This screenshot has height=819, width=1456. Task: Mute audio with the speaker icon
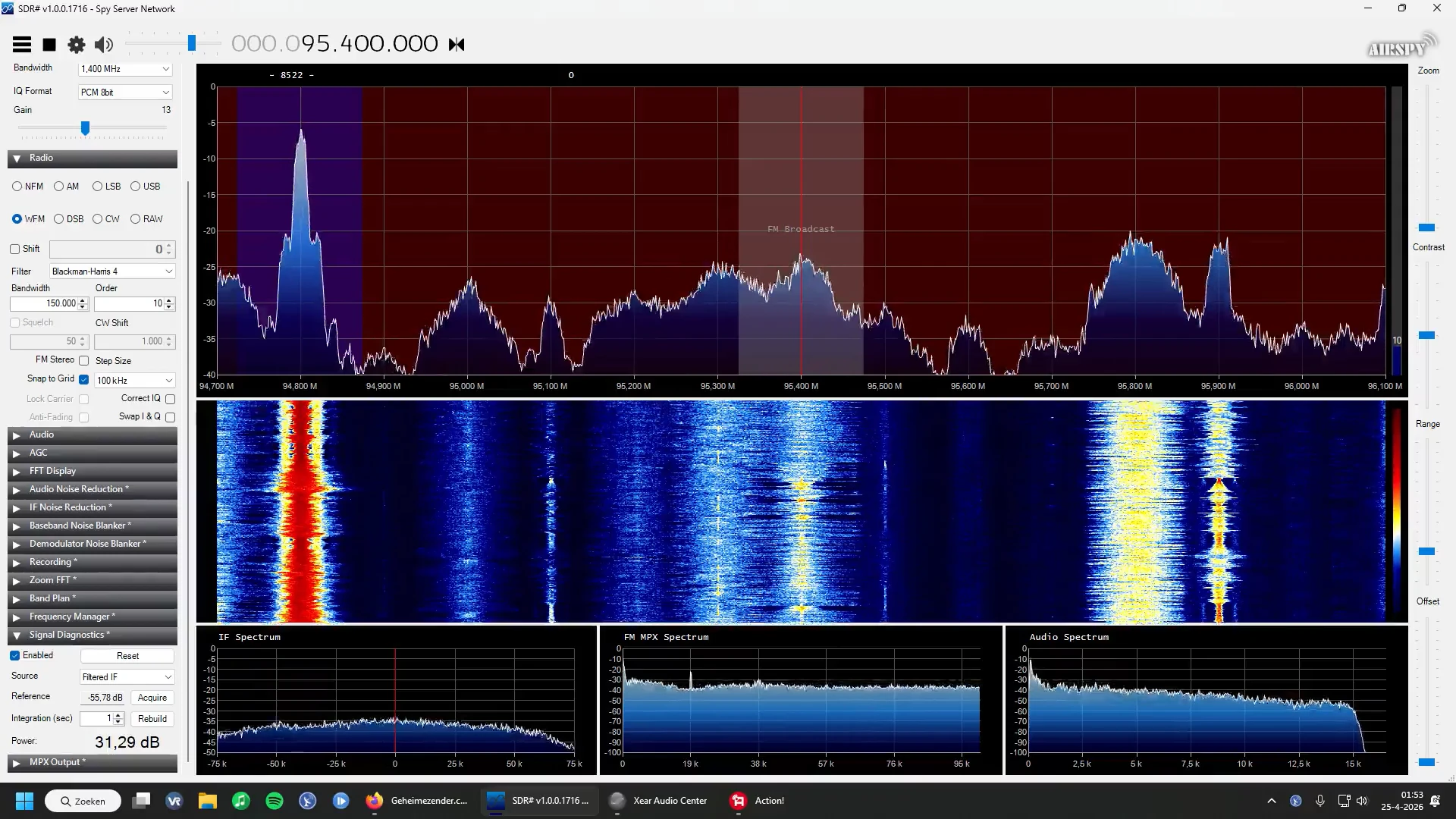click(104, 45)
